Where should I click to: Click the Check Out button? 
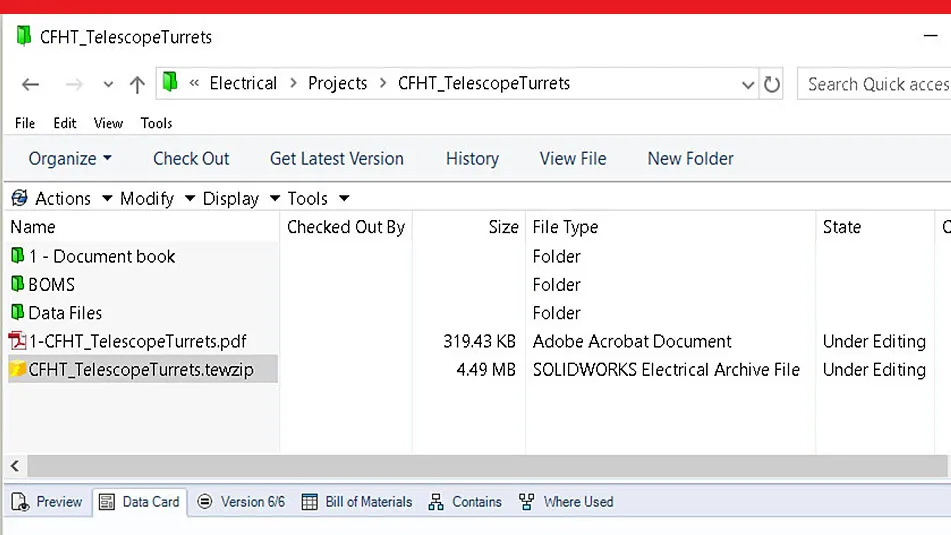[x=191, y=158]
